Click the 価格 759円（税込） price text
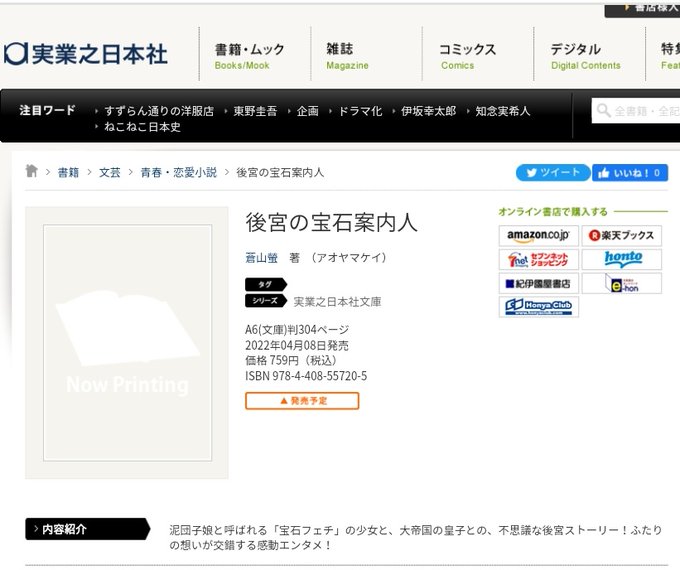This screenshot has height=570, width=680. (x=291, y=360)
